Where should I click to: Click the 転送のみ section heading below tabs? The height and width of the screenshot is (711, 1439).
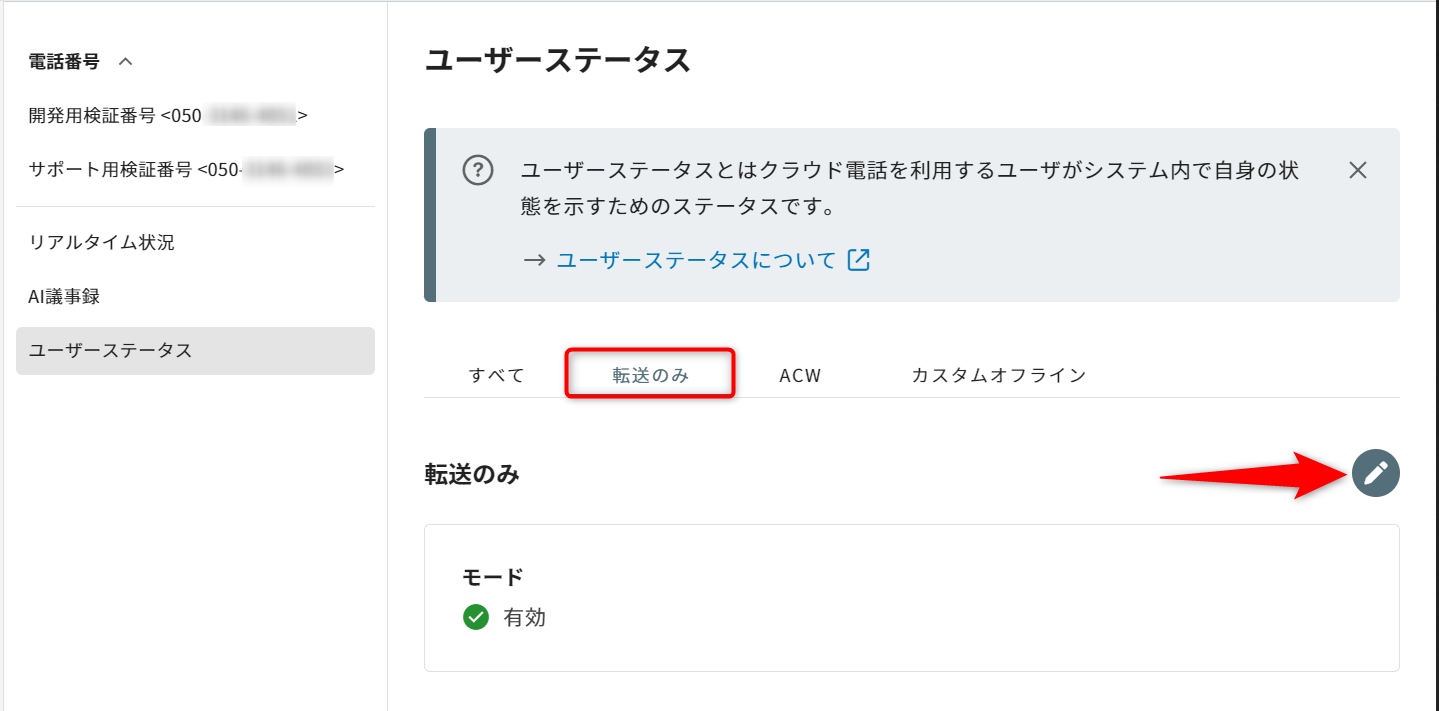pos(472,475)
